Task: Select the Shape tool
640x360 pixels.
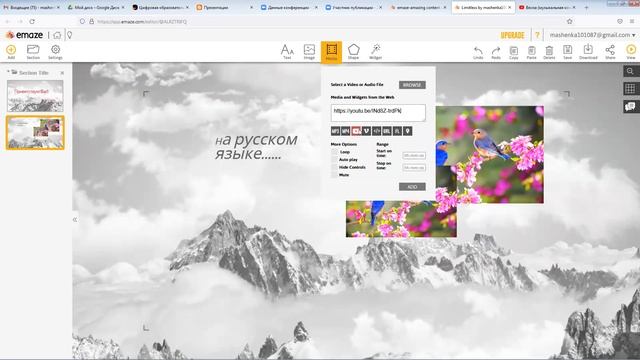Action: coord(353,52)
